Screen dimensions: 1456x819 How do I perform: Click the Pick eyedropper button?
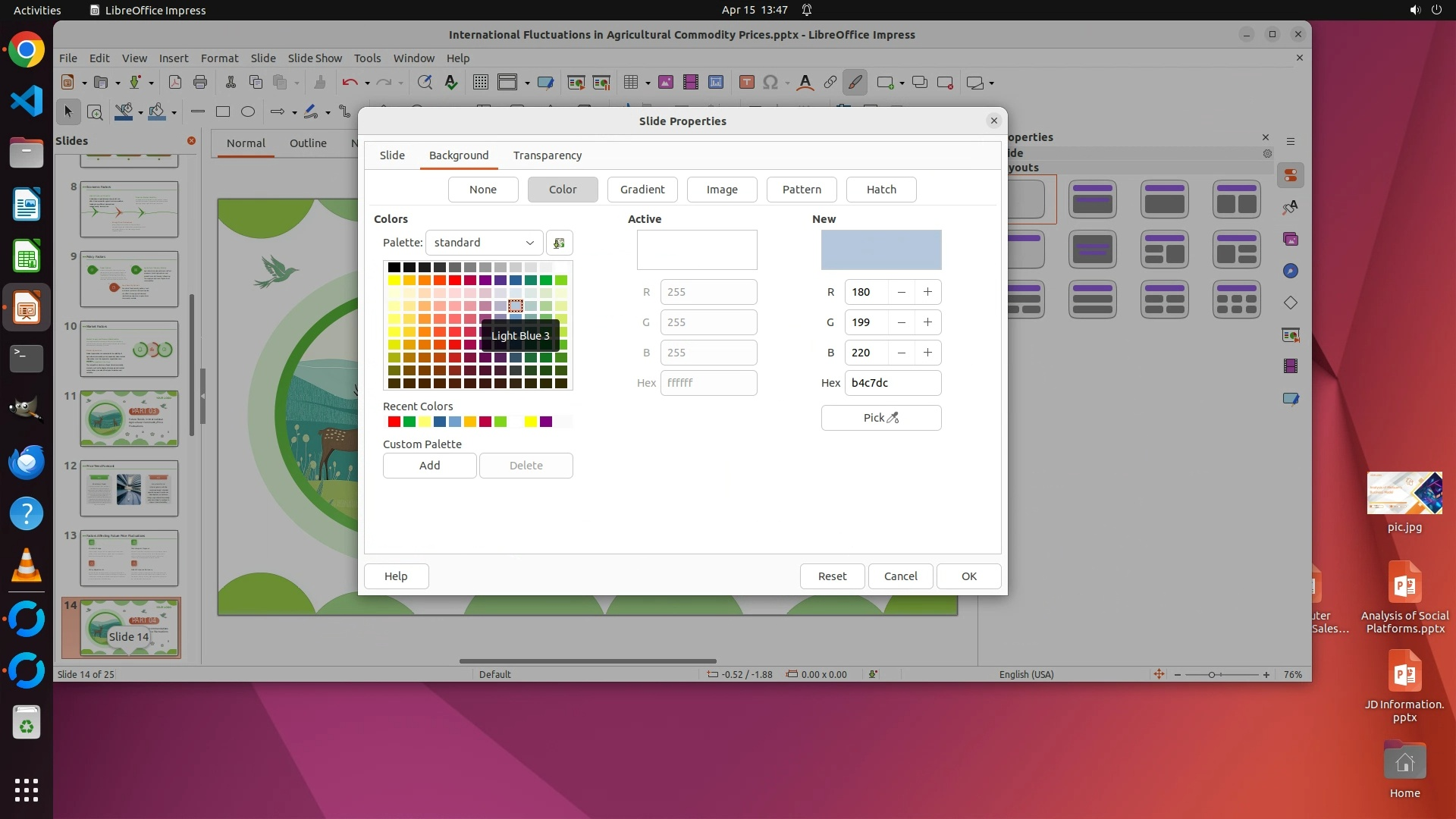click(x=880, y=418)
